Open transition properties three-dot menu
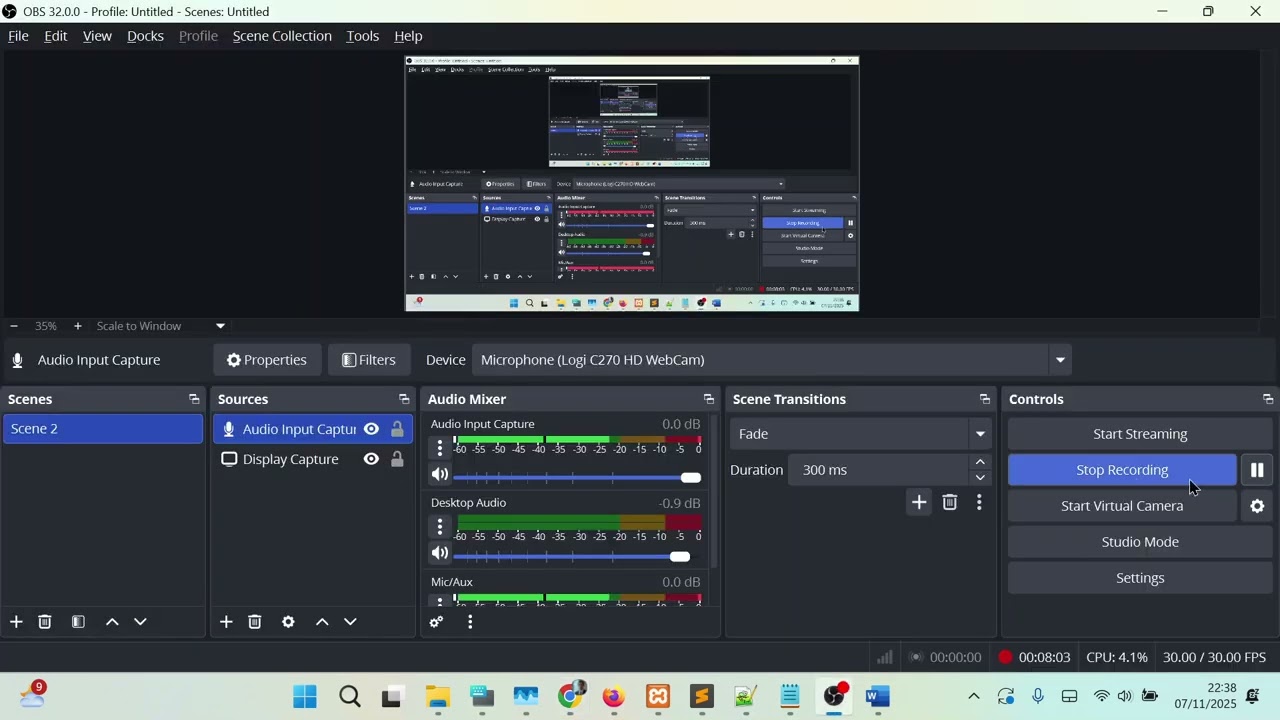Screen dimensions: 1280x720 pos(979,502)
